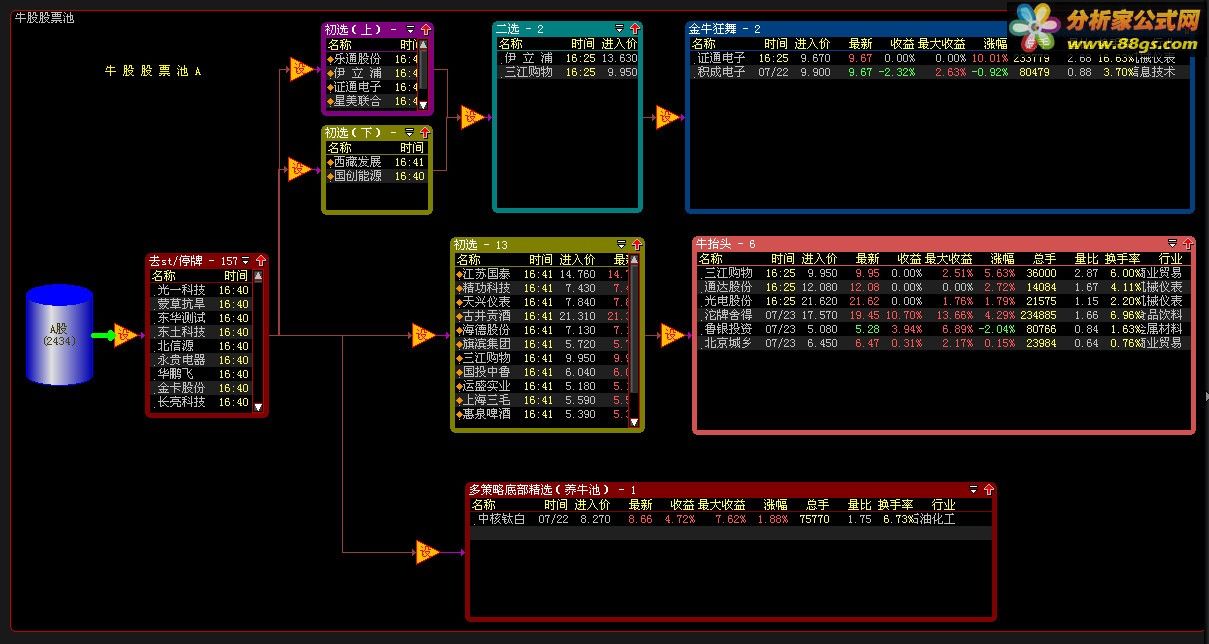Click the scroll-down arrow in 初选(上) list
This screenshot has width=1209, height=644.
(x=423, y=103)
